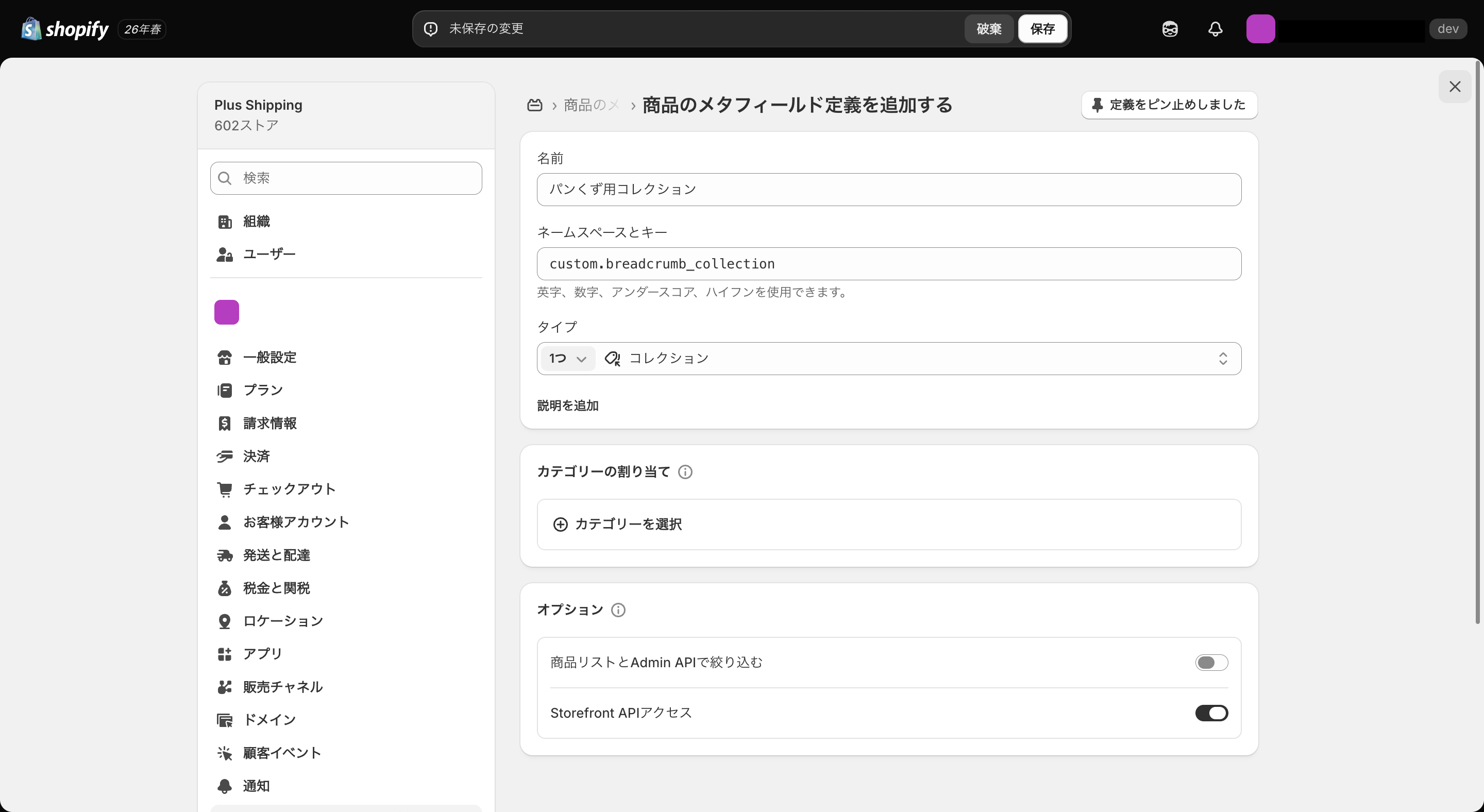Click the pin icon in pinned button

[x=1098, y=105]
